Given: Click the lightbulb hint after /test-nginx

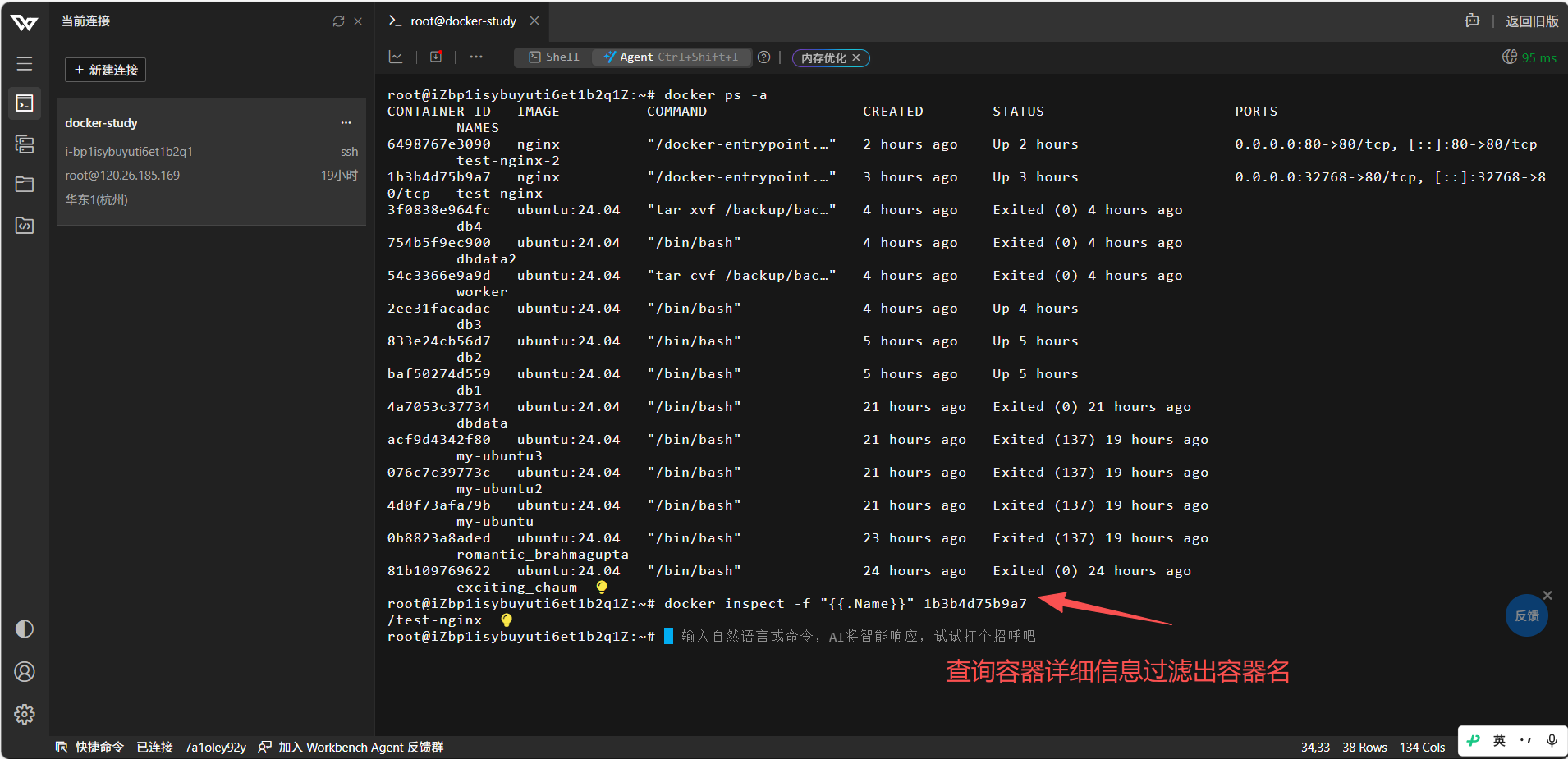Looking at the screenshot, I should (x=507, y=620).
